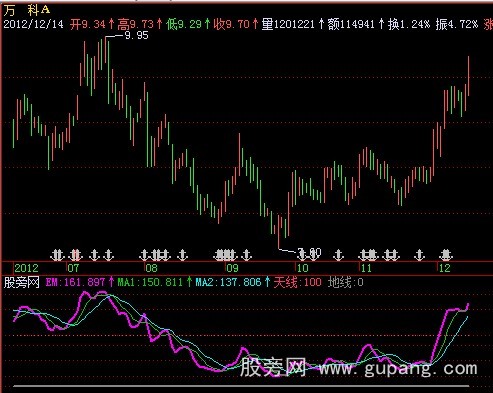Click the 9.95 peak price label
493x393 pixels.
pos(136,35)
